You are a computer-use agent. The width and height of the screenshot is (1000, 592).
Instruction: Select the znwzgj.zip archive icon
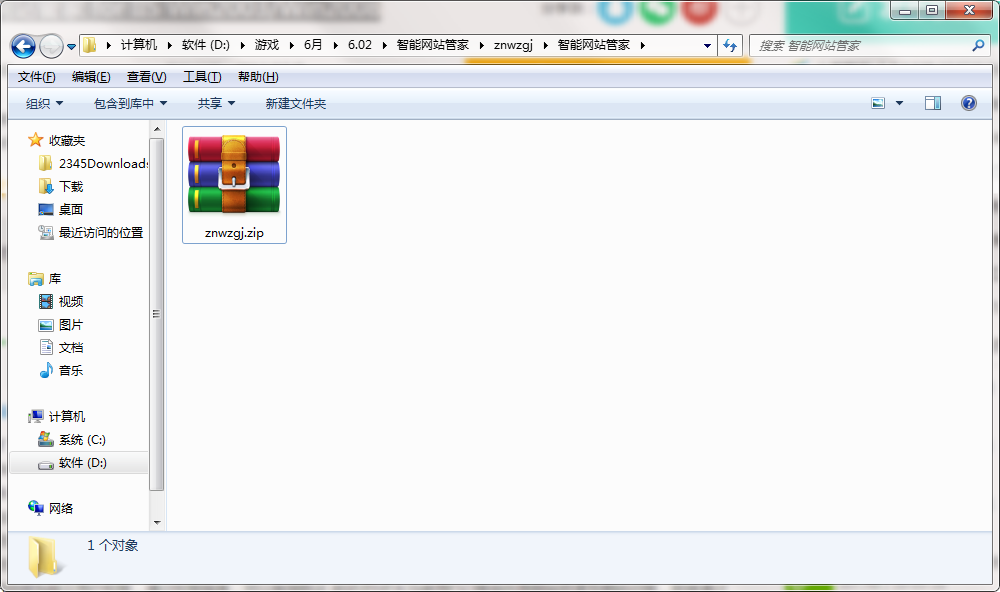(x=234, y=174)
